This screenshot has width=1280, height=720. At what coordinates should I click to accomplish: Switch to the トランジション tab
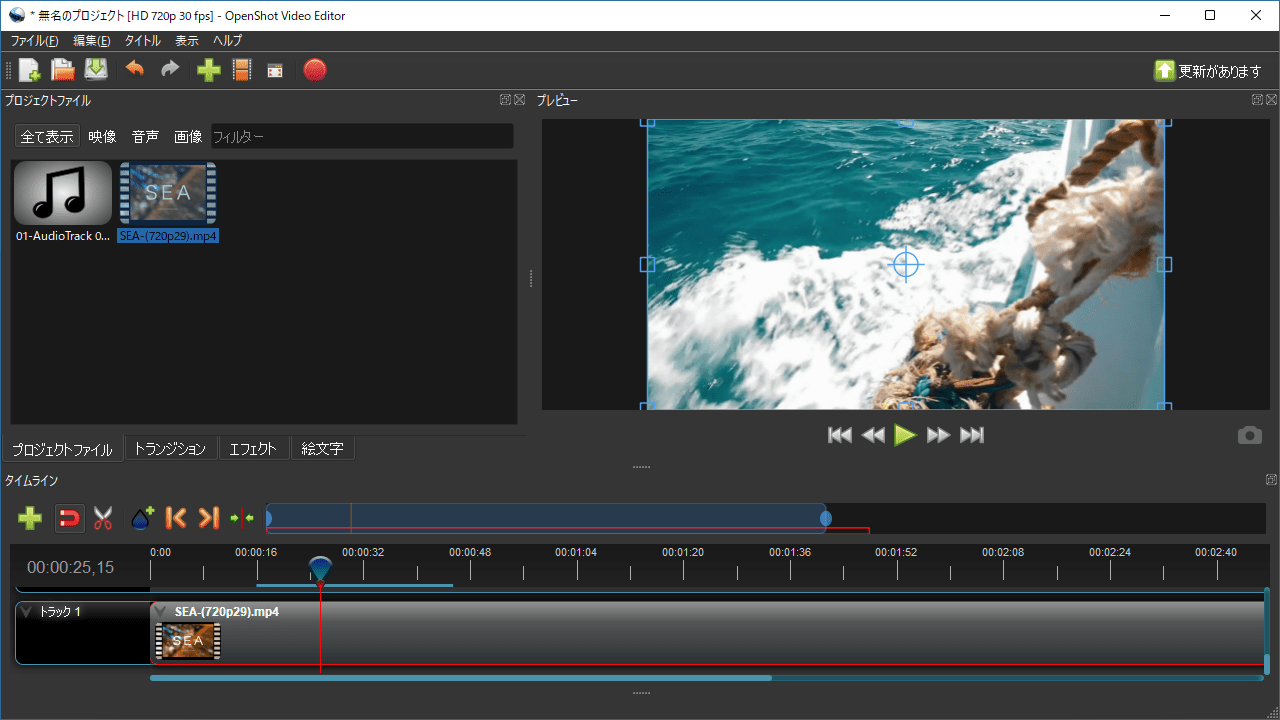click(x=170, y=448)
